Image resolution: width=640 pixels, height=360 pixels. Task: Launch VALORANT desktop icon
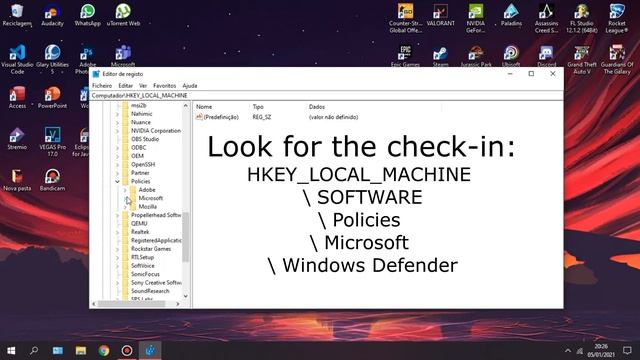point(440,15)
